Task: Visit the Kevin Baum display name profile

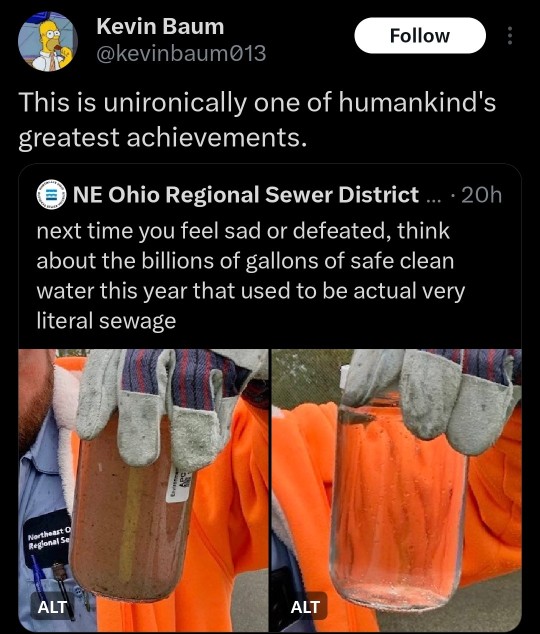Action: point(160,27)
